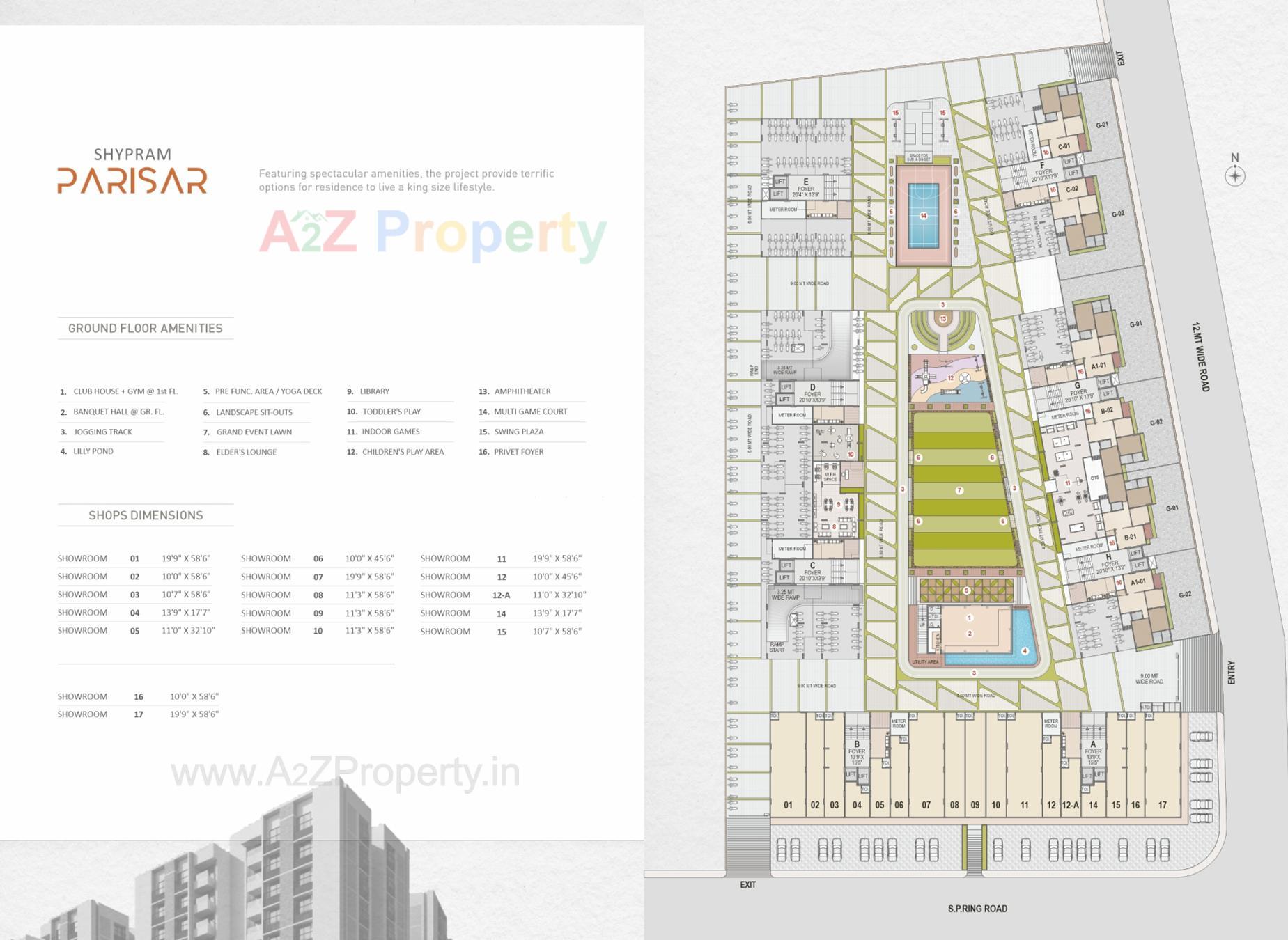Expand the Shops Dimensions list

point(146,515)
